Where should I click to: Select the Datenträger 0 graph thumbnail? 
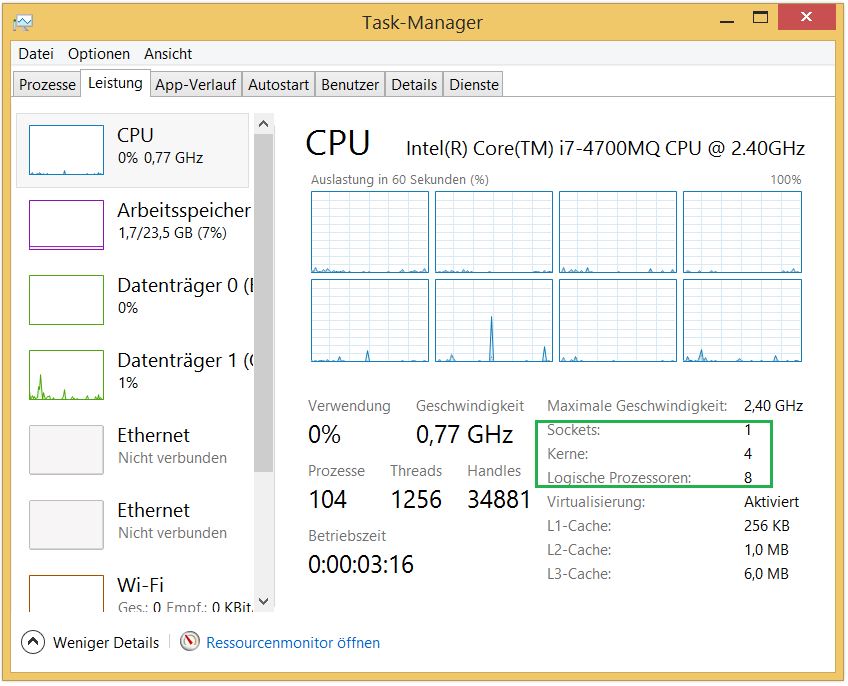[66, 299]
